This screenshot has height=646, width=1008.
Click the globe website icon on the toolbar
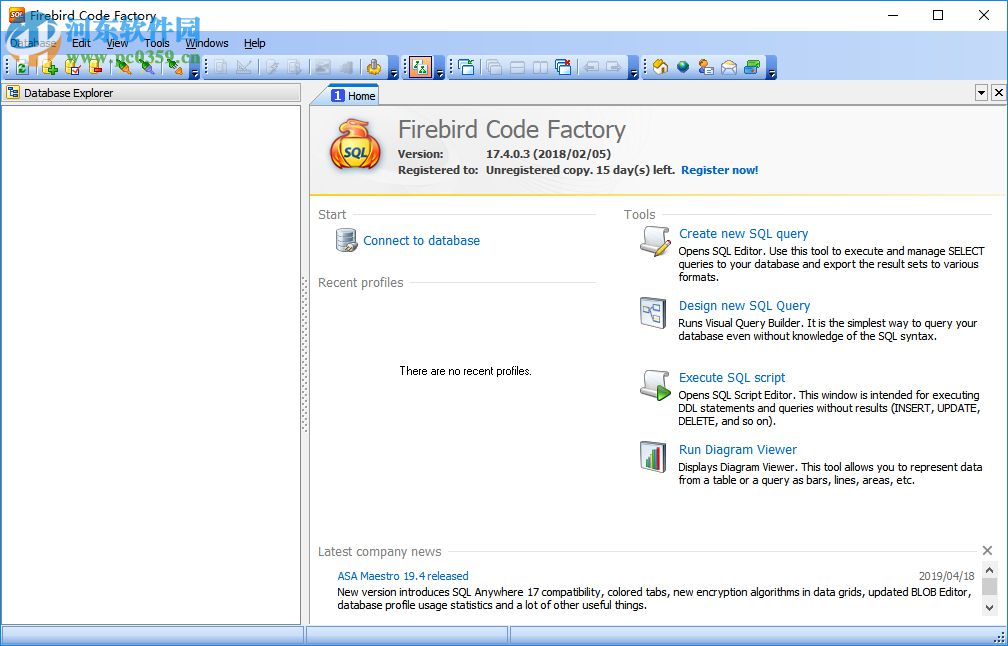tap(682, 66)
